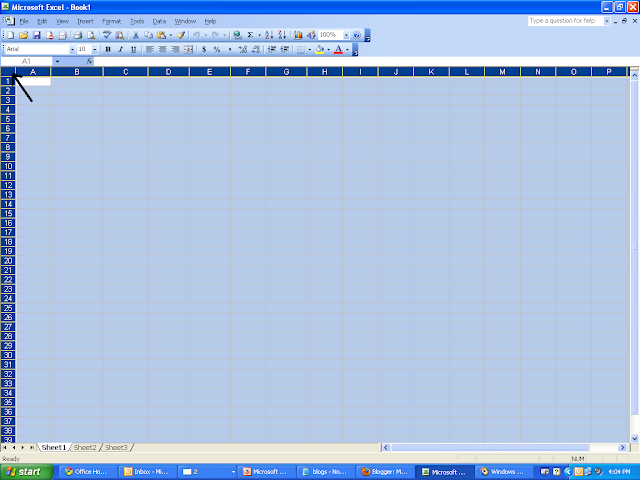Switch to Inbox taskbar button
The width and height of the screenshot is (640, 480).
click(148, 472)
